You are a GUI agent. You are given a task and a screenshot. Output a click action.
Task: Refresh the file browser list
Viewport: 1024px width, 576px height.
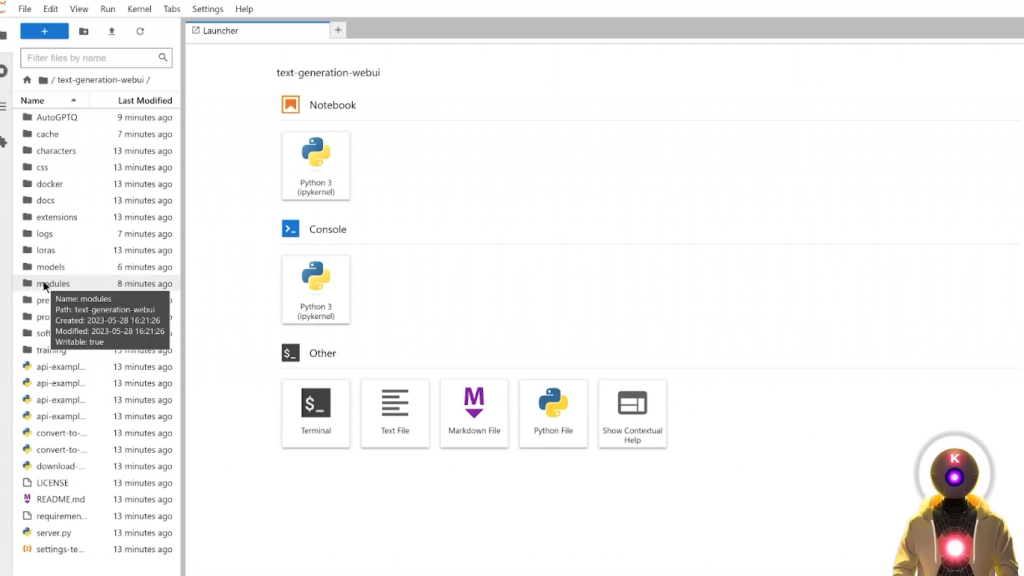pyautogui.click(x=140, y=31)
